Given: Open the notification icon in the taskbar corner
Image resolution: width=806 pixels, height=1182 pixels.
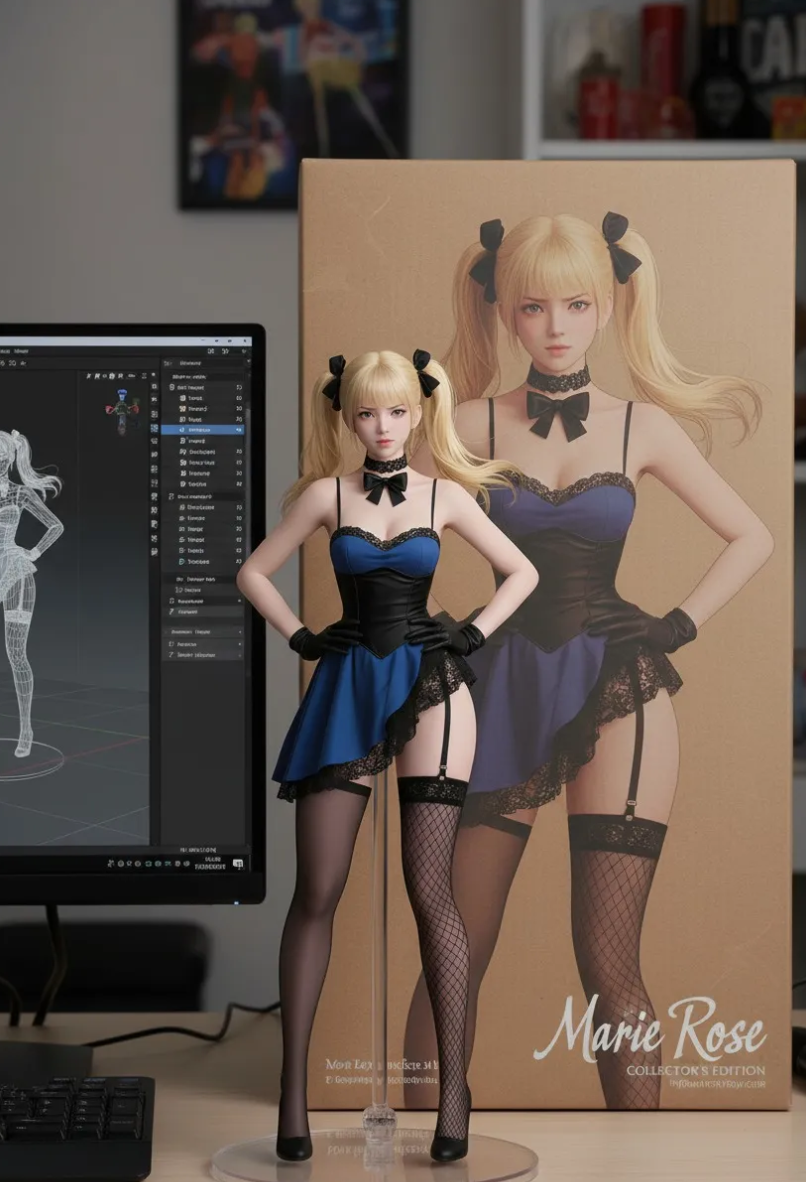Looking at the screenshot, I should [238, 863].
